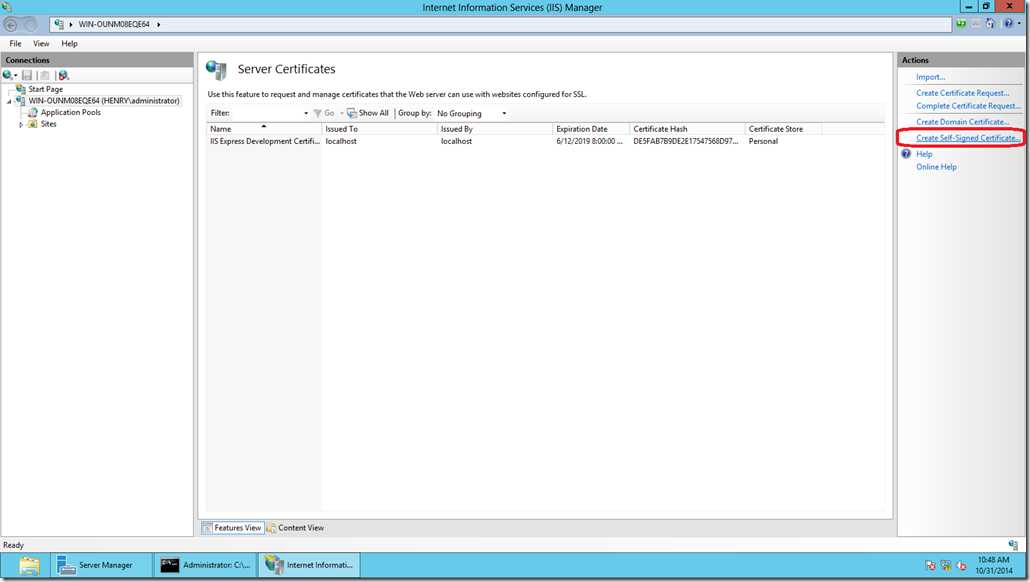Image resolution: width=1030 pixels, height=582 pixels.
Task: Click the blue Help question mark in the address toolbar
Action: point(1008,24)
